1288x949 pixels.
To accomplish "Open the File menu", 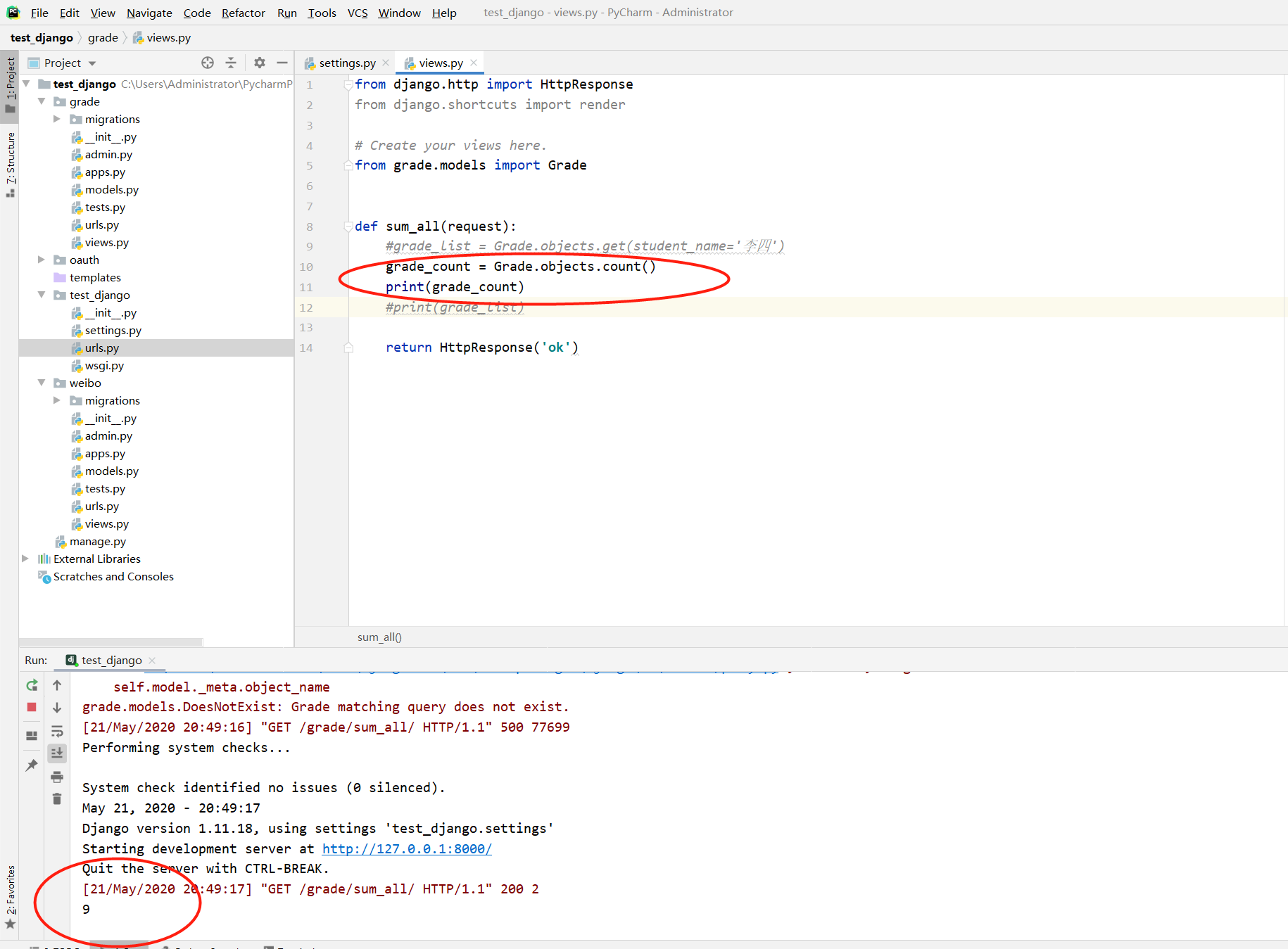I will pos(39,13).
